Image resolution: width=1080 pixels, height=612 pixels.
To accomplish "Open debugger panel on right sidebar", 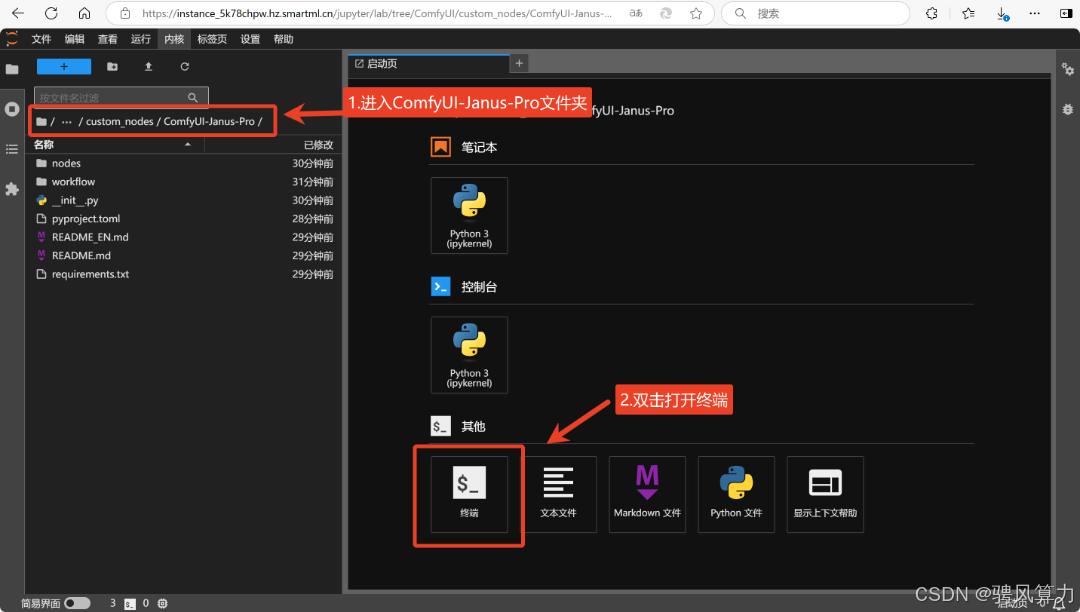I will point(1068,109).
